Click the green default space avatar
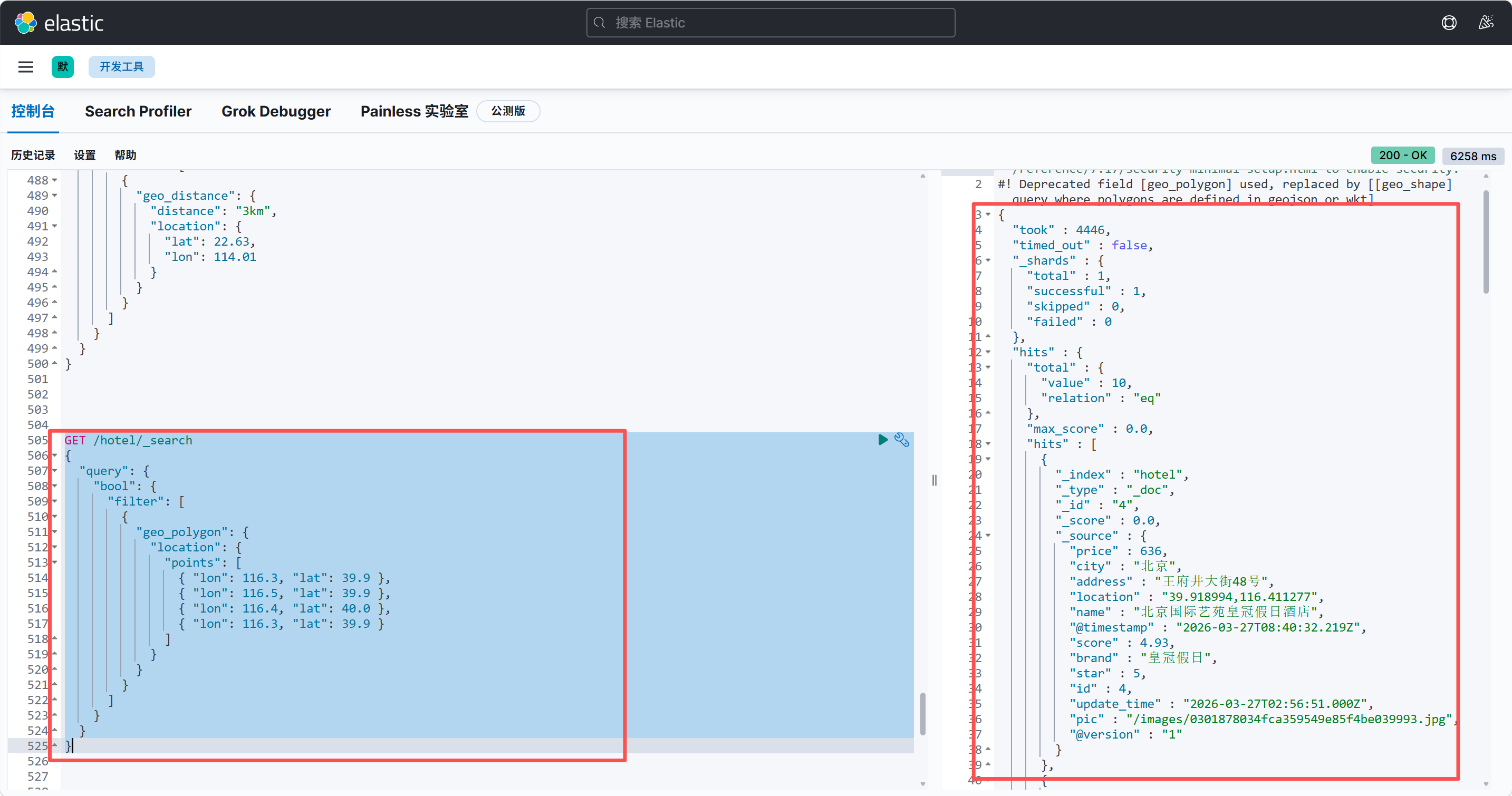The width and height of the screenshot is (1512, 796). (62, 67)
